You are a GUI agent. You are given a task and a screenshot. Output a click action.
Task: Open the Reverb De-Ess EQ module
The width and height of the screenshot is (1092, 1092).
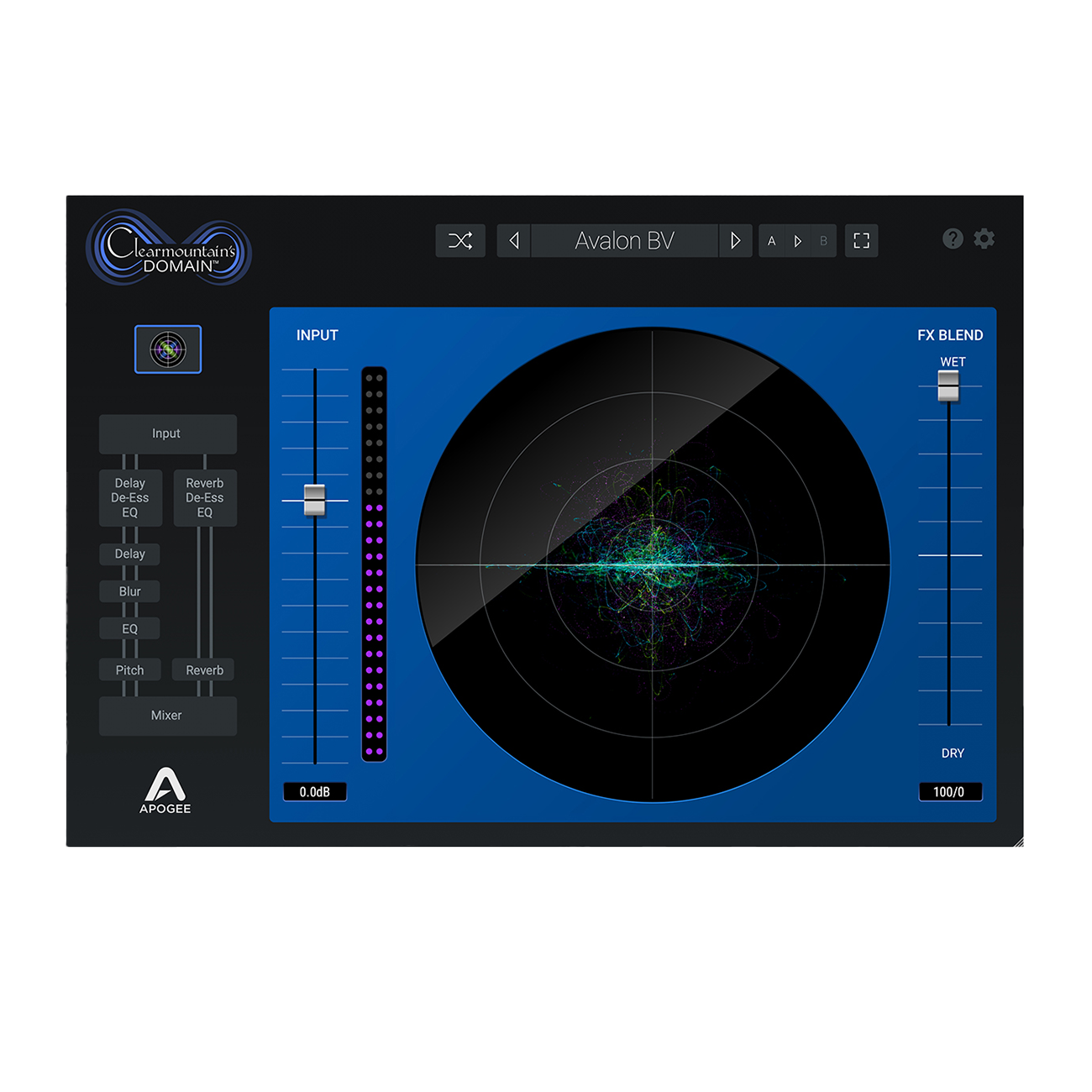coord(205,498)
